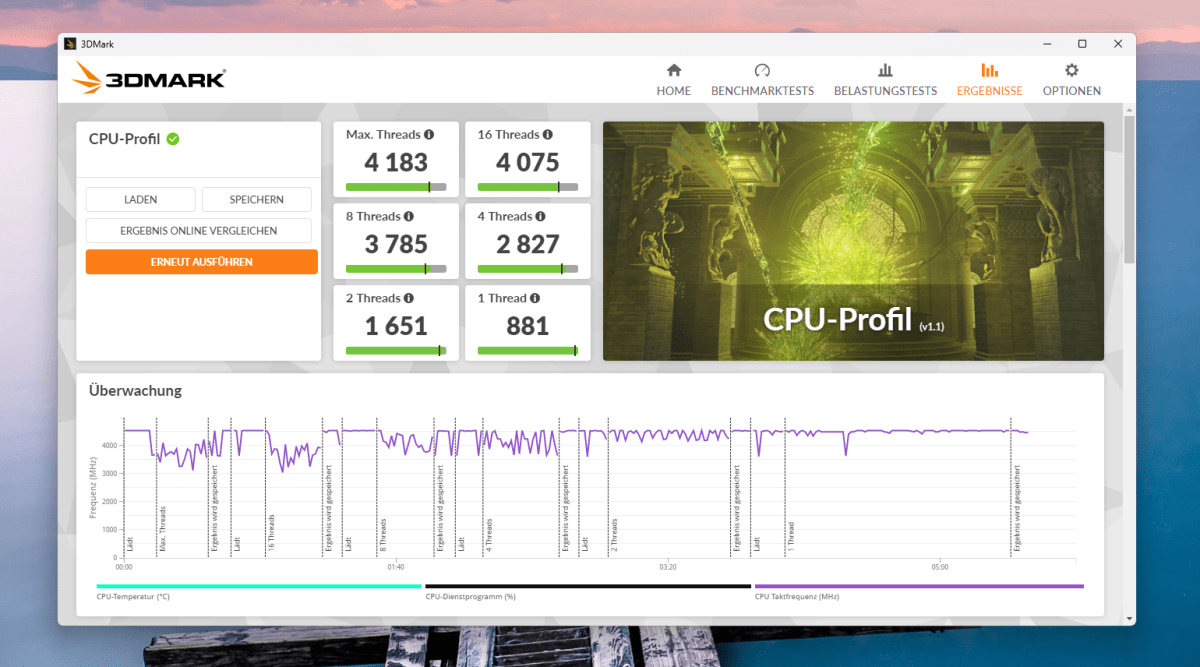Click the 3DMark logo
The width and height of the screenshot is (1200, 667).
point(149,78)
